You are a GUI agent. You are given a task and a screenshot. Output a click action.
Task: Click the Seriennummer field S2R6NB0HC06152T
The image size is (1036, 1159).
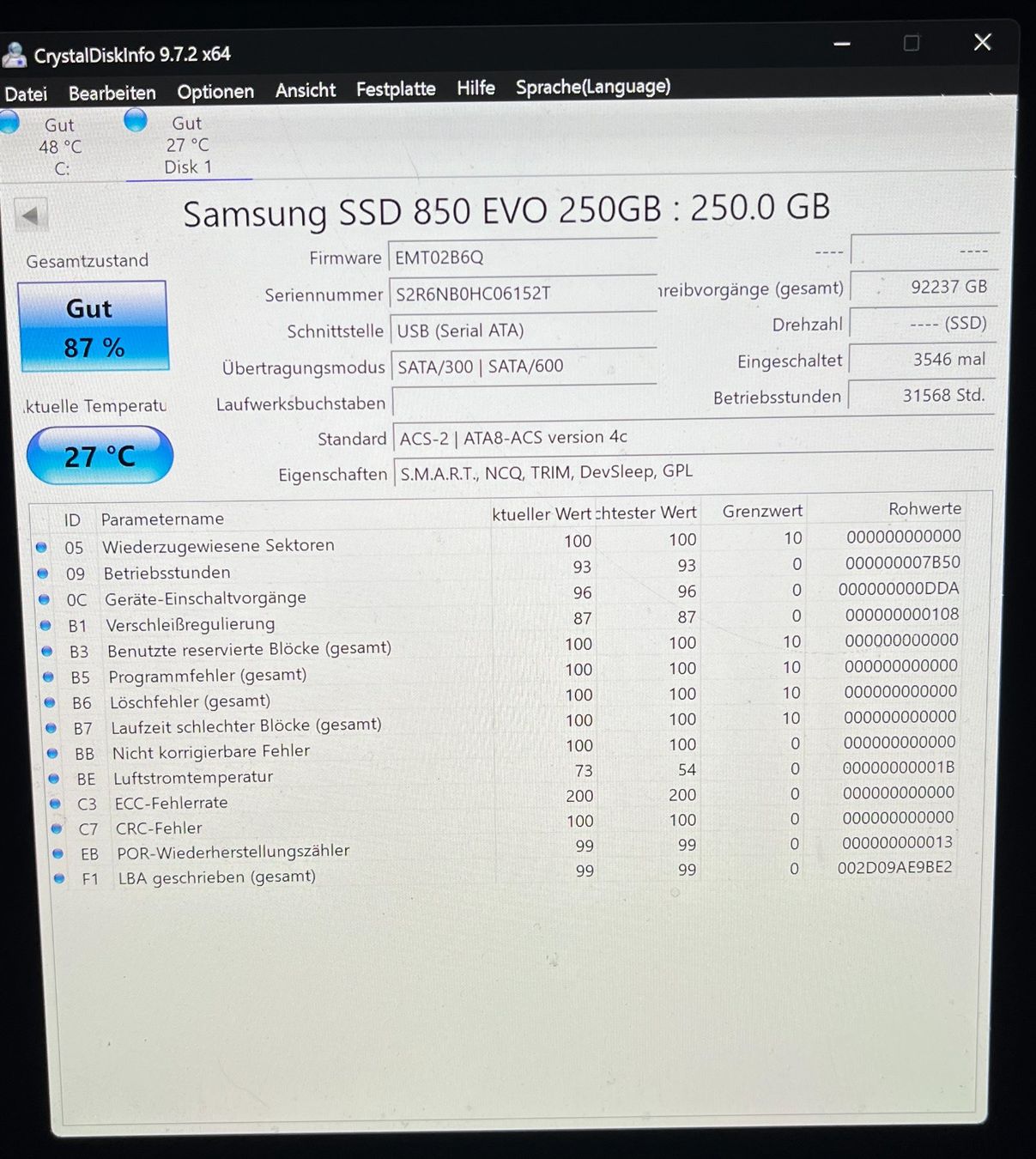(522, 294)
